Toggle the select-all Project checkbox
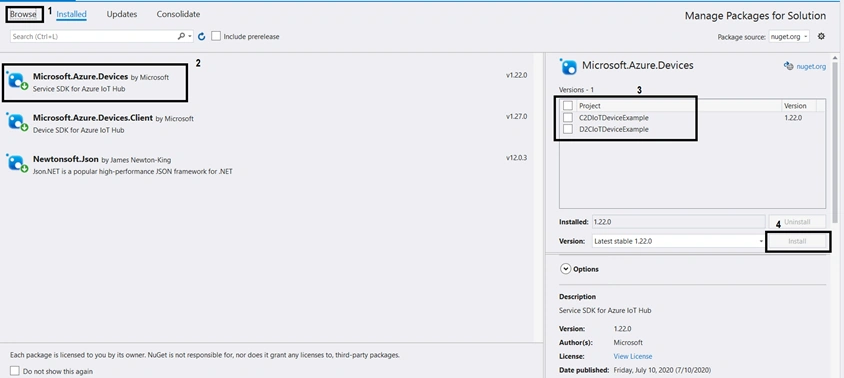The width and height of the screenshot is (844, 378). 568,106
